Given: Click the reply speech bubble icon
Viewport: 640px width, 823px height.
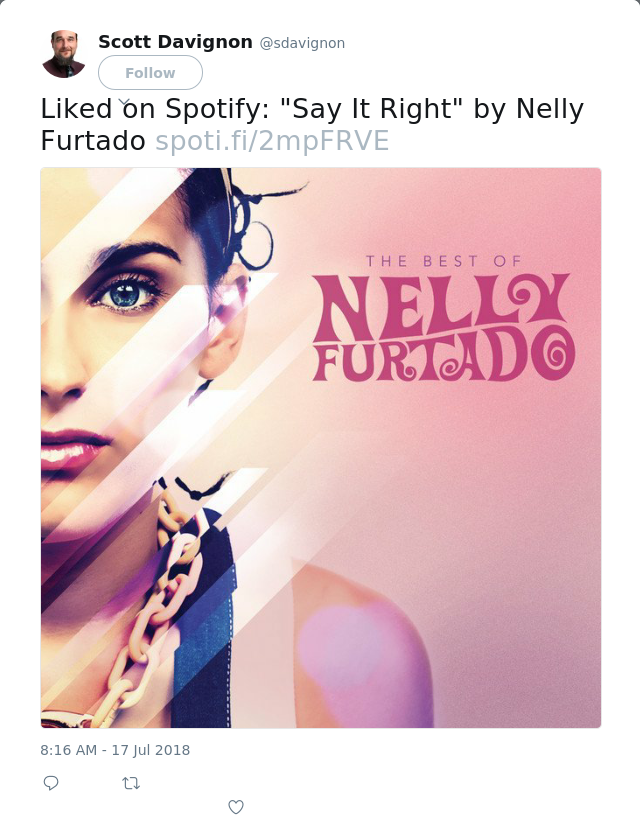Looking at the screenshot, I should pos(51,783).
